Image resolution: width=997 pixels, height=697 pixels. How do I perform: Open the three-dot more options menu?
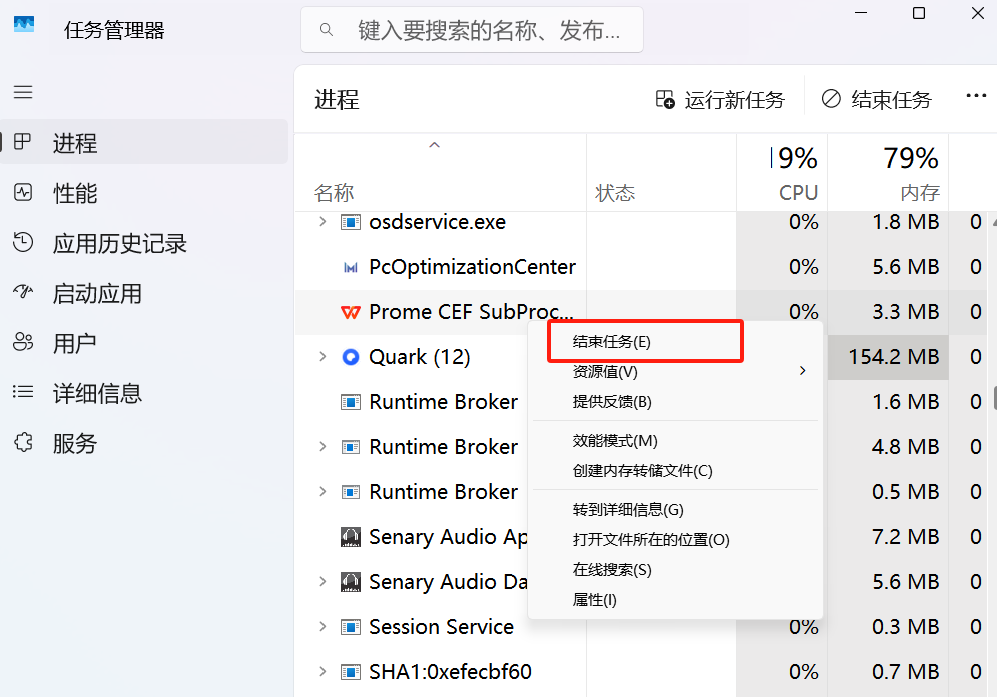click(x=976, y=96)
